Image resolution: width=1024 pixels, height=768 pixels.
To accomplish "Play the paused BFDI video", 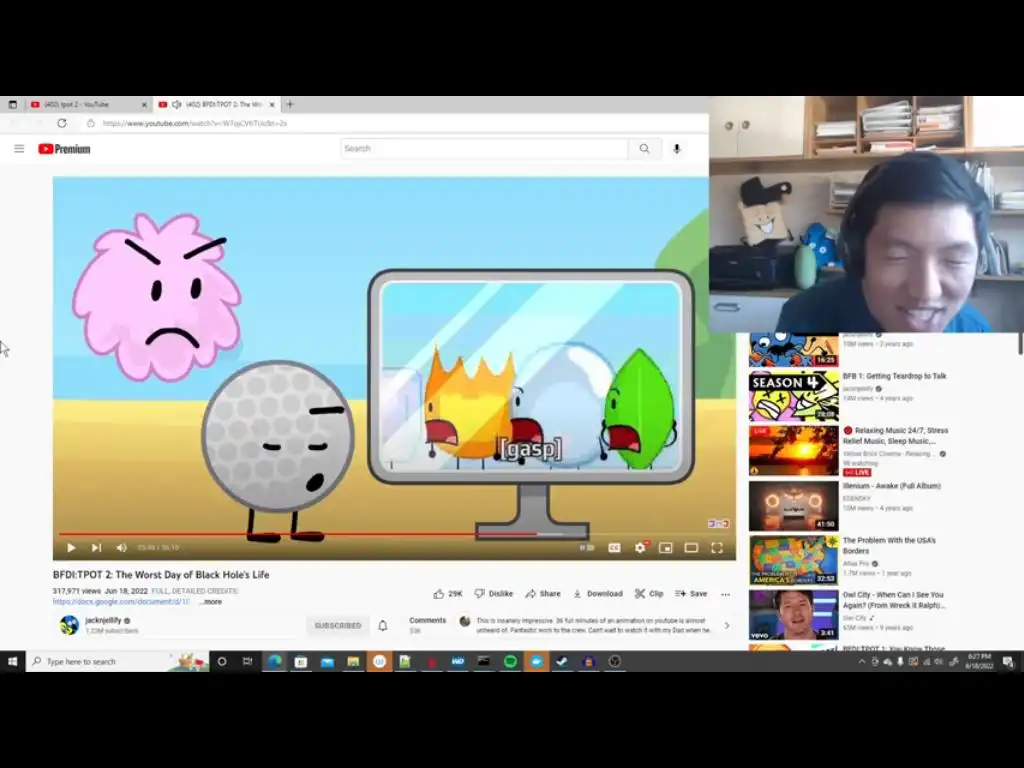I will (71, 548).
